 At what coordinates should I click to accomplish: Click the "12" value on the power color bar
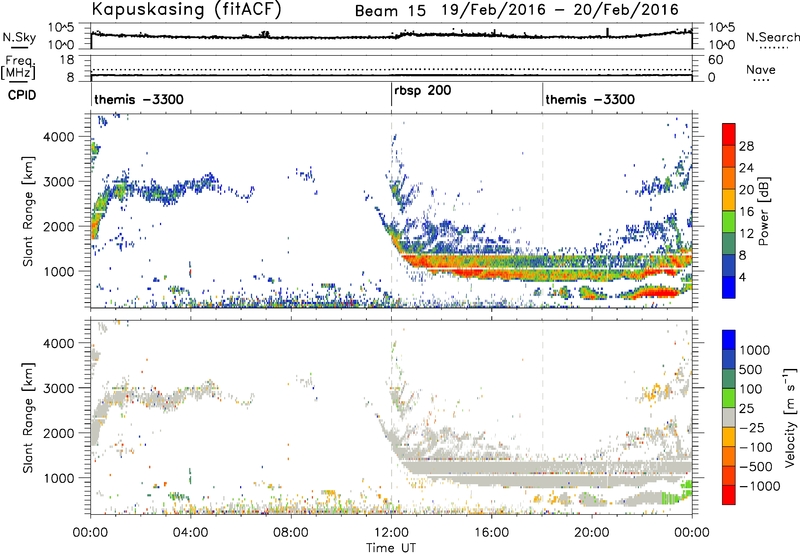tap(746, 234)
